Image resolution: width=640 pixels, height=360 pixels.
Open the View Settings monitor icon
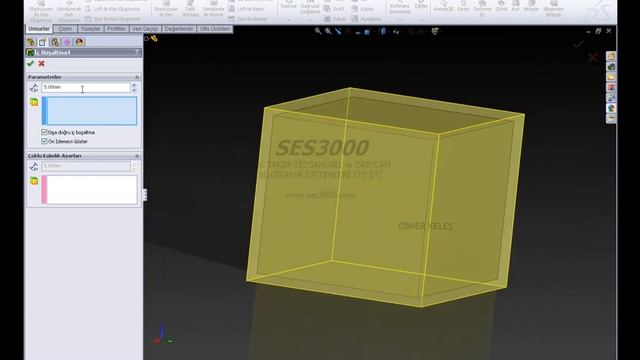coord(435,31)
